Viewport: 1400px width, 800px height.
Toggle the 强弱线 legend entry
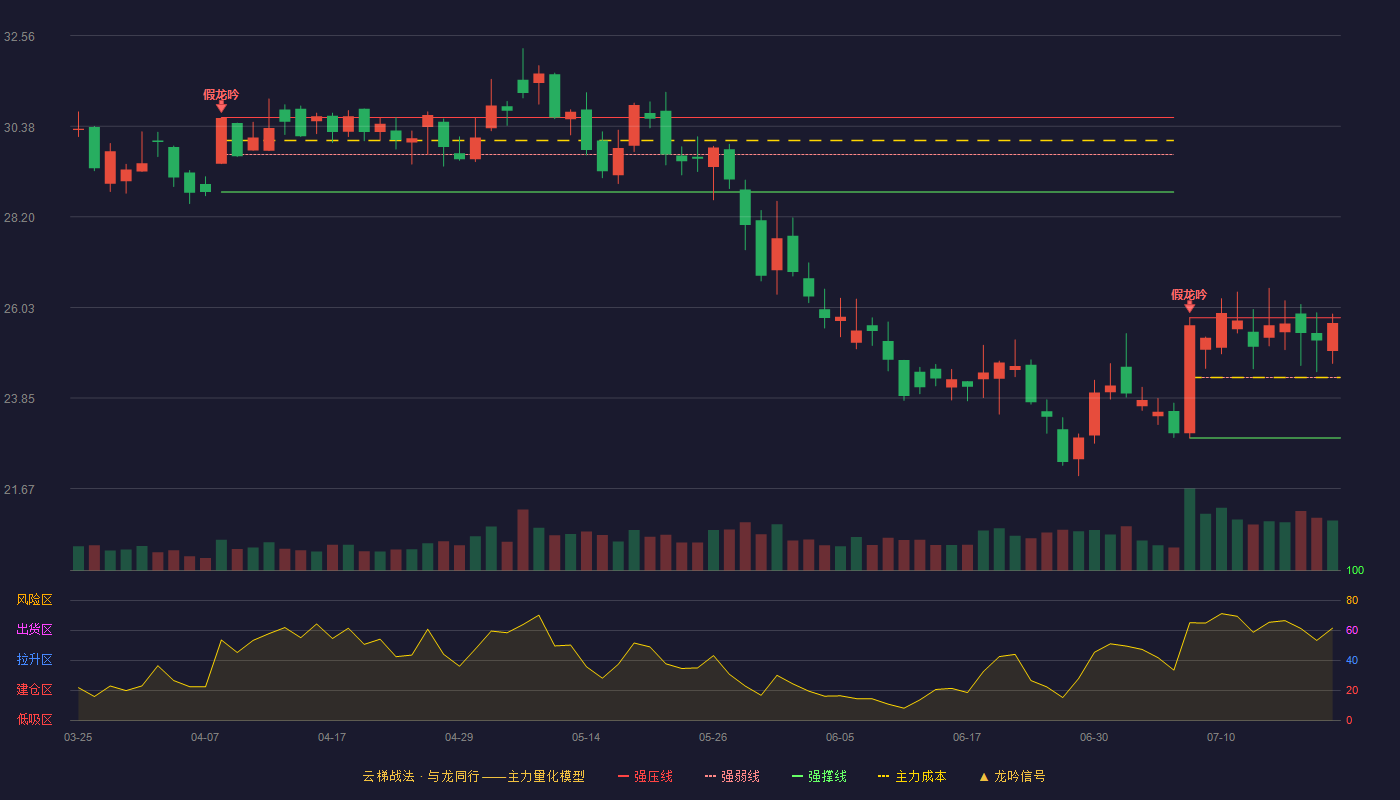(x=732, y=776)
